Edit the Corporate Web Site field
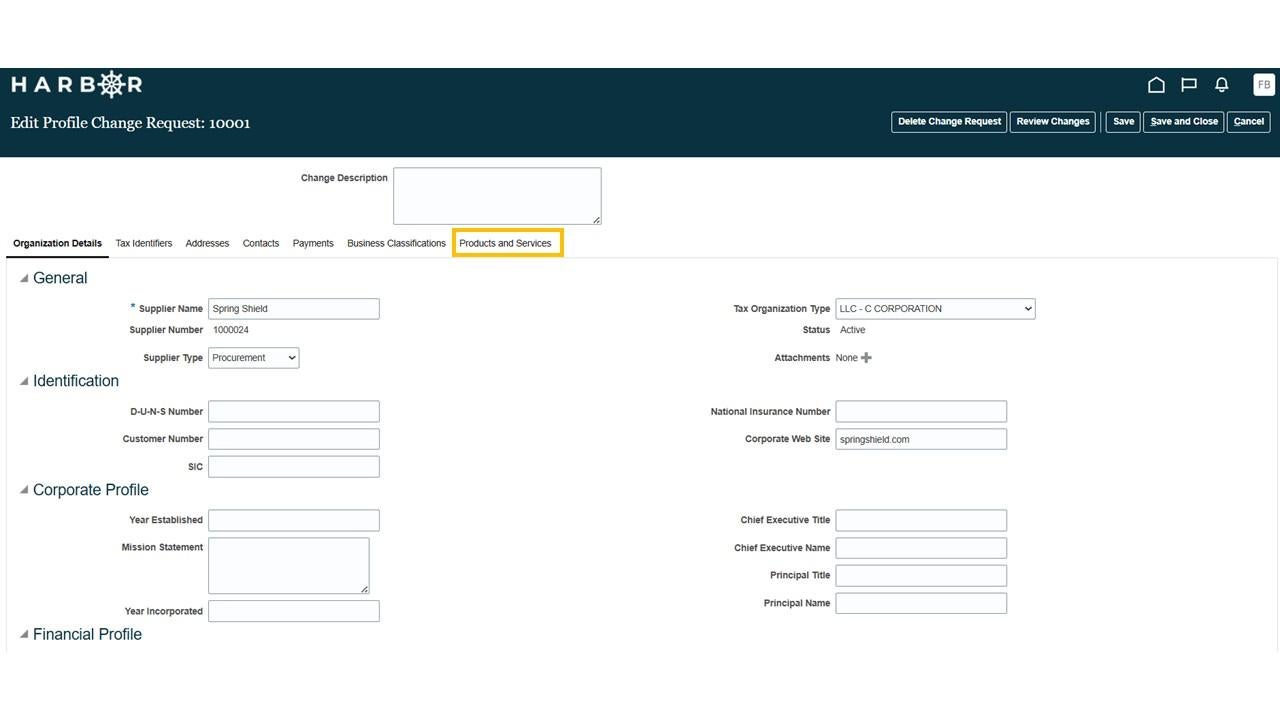Screen dimensions: 1280x720 click(921, 439)
